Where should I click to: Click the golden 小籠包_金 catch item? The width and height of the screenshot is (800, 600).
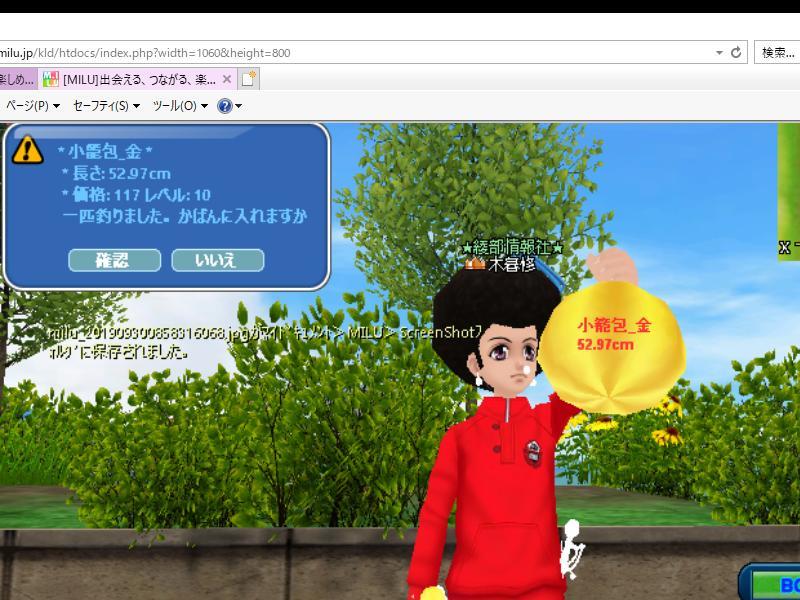point(612,346)
